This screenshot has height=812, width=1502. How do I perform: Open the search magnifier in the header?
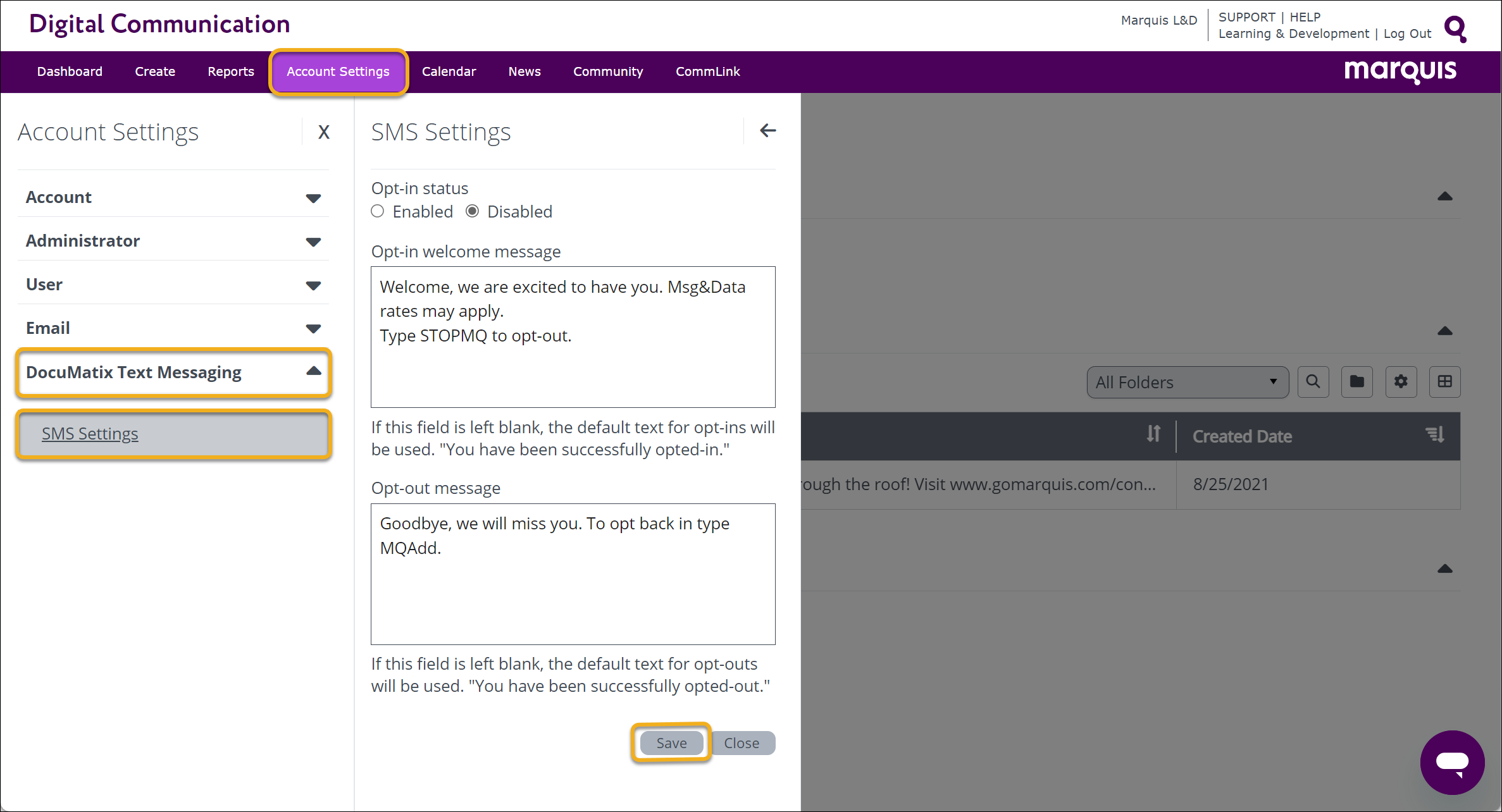(x=1456, y=28)
